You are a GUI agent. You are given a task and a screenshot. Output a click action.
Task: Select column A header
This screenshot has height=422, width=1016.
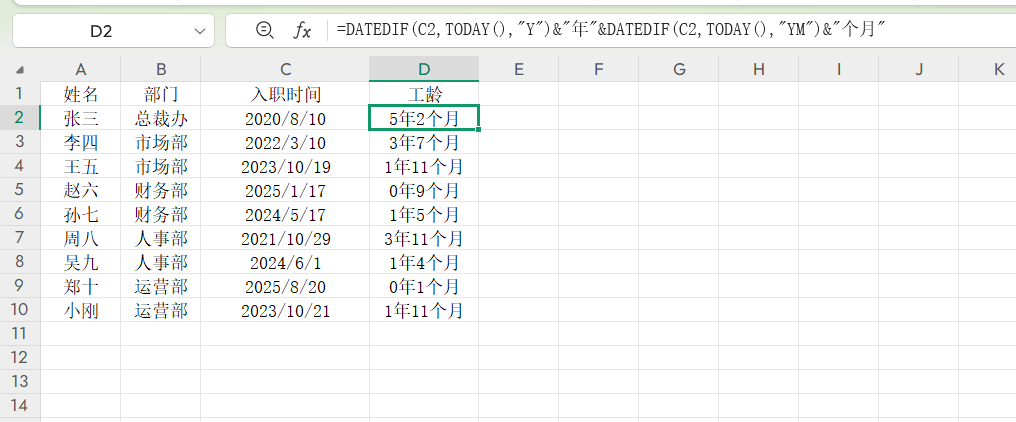pyautogui.click(x=80, y=69)
